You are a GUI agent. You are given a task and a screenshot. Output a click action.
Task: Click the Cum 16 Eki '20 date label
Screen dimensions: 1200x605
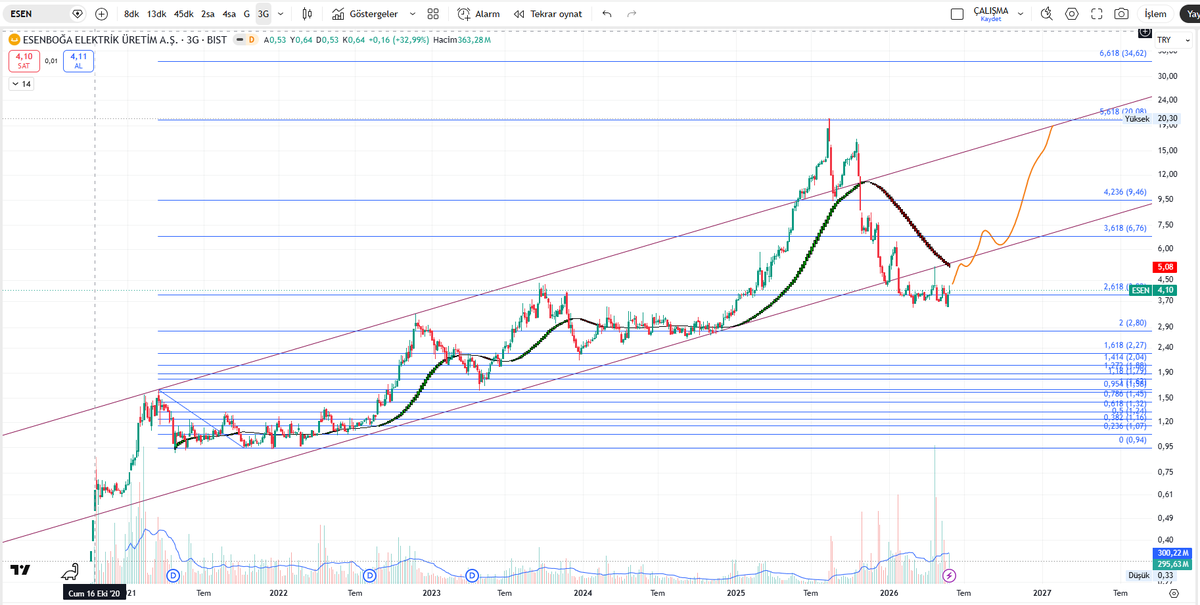point(94,593)
